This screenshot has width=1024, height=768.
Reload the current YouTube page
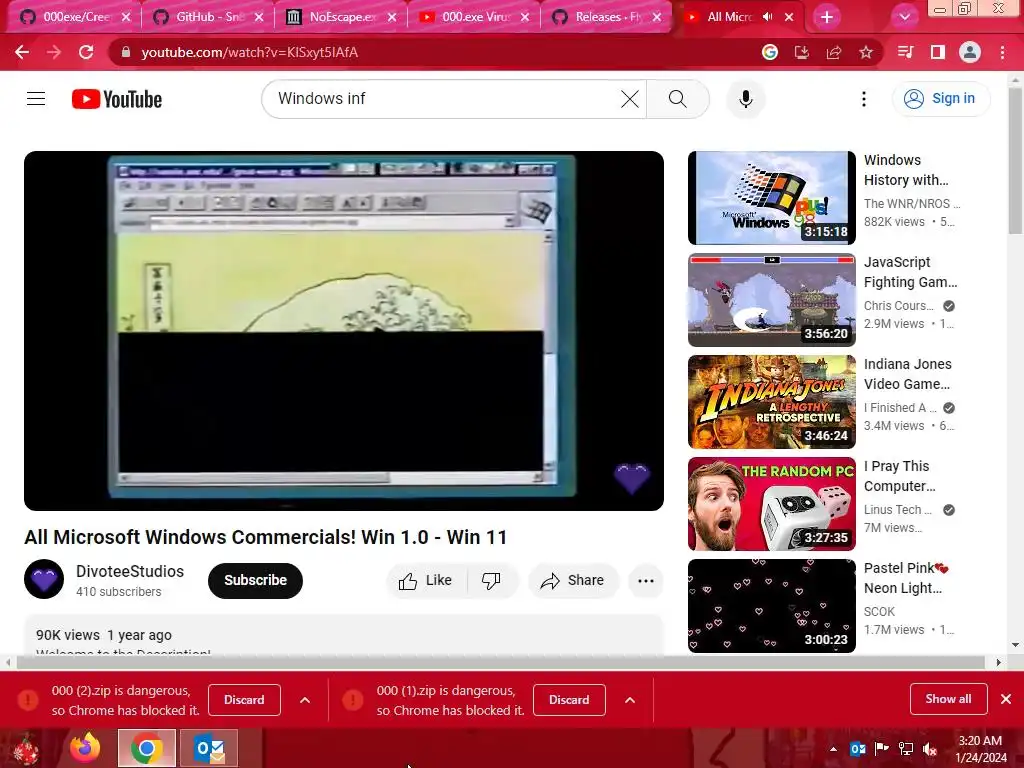pyautogui.click(x=86, y=52)
